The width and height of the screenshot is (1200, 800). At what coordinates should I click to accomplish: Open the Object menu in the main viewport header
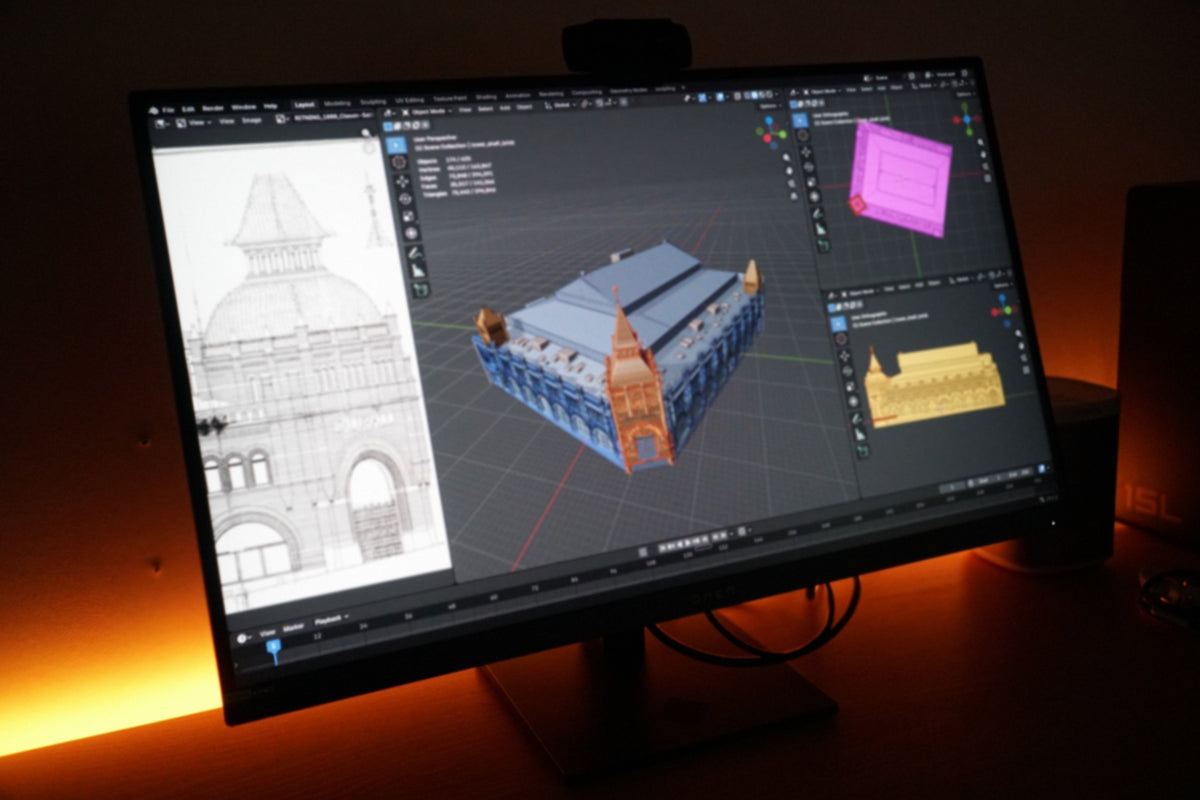click(523, 107)
